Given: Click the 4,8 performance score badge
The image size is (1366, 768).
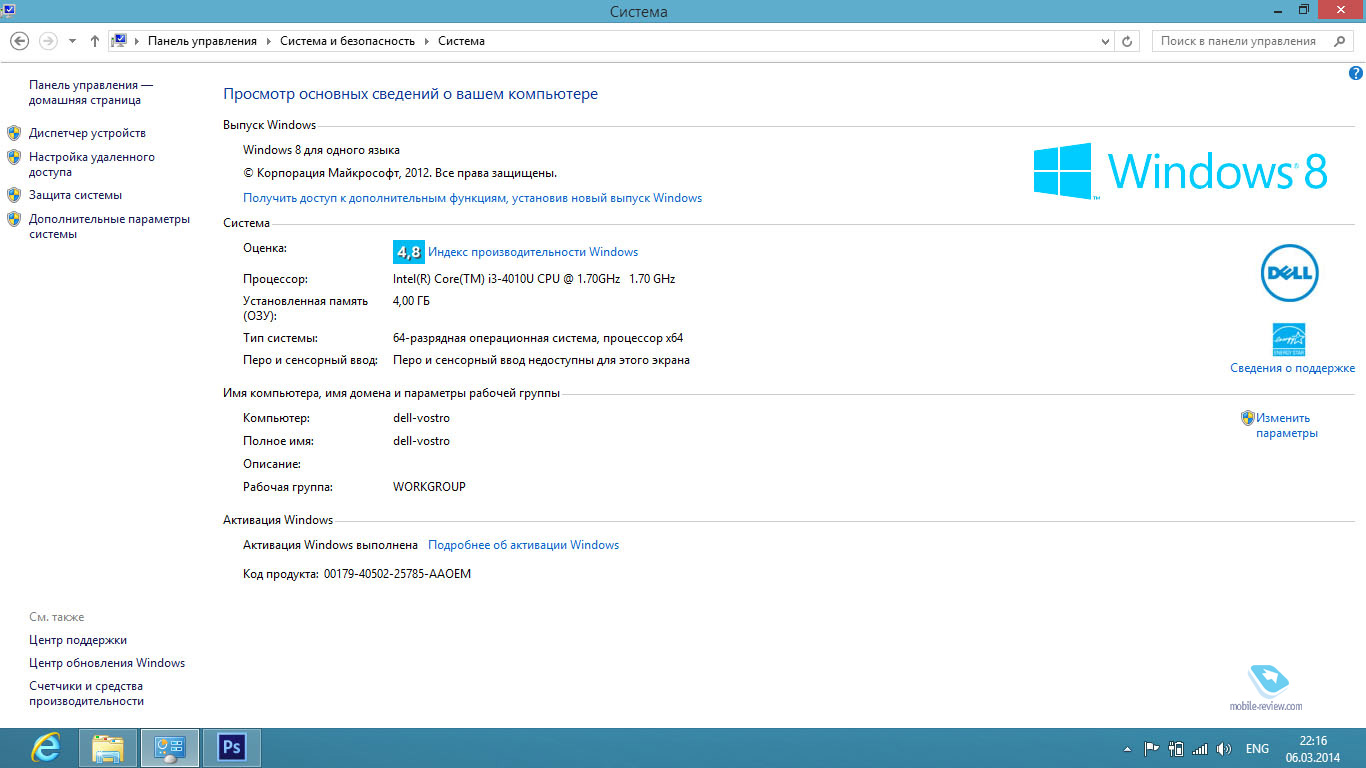Looking at the screenshot, I should click(x=408, y=252).
